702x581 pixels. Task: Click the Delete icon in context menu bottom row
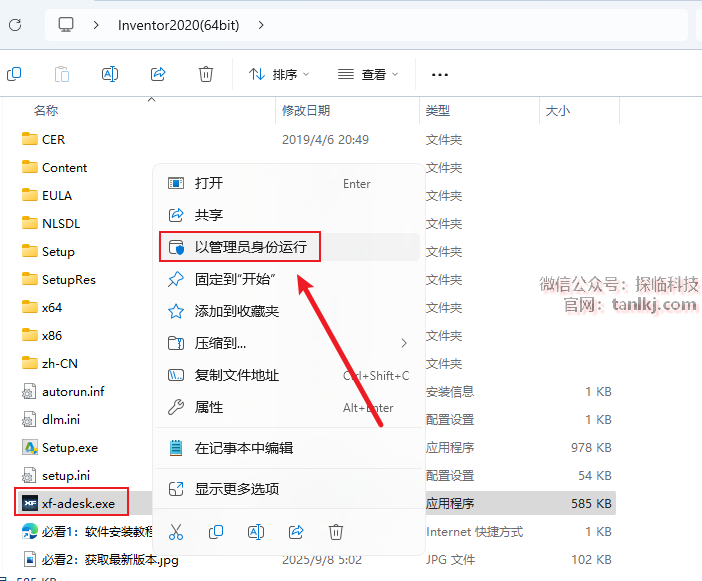336,532
